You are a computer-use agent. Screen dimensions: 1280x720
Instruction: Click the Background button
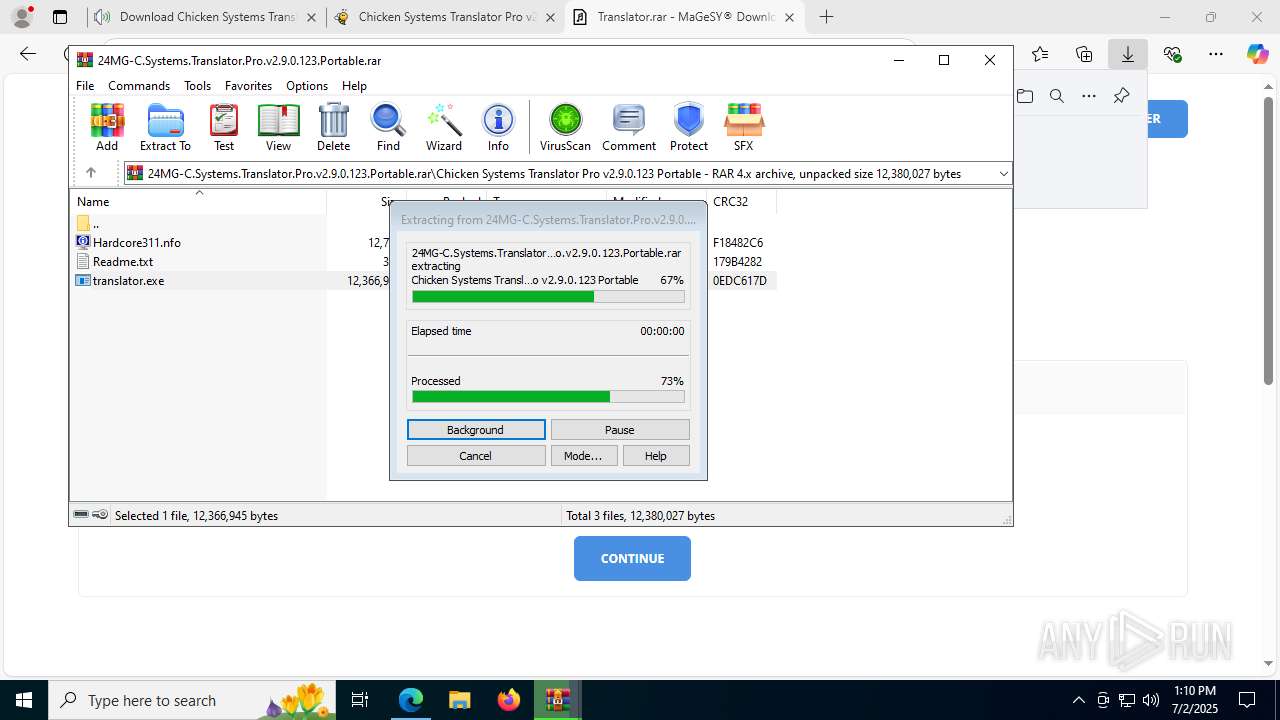click(476, 430)
